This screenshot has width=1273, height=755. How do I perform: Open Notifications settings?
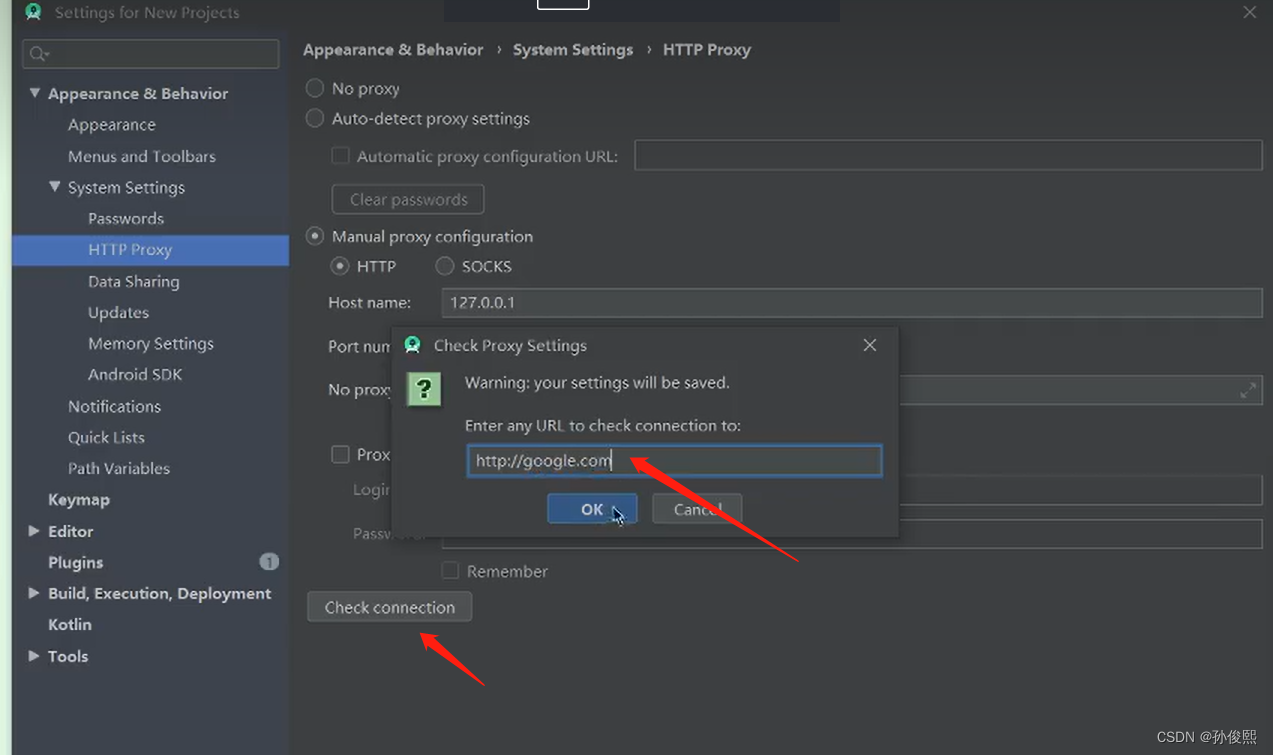tap(114, 406)
